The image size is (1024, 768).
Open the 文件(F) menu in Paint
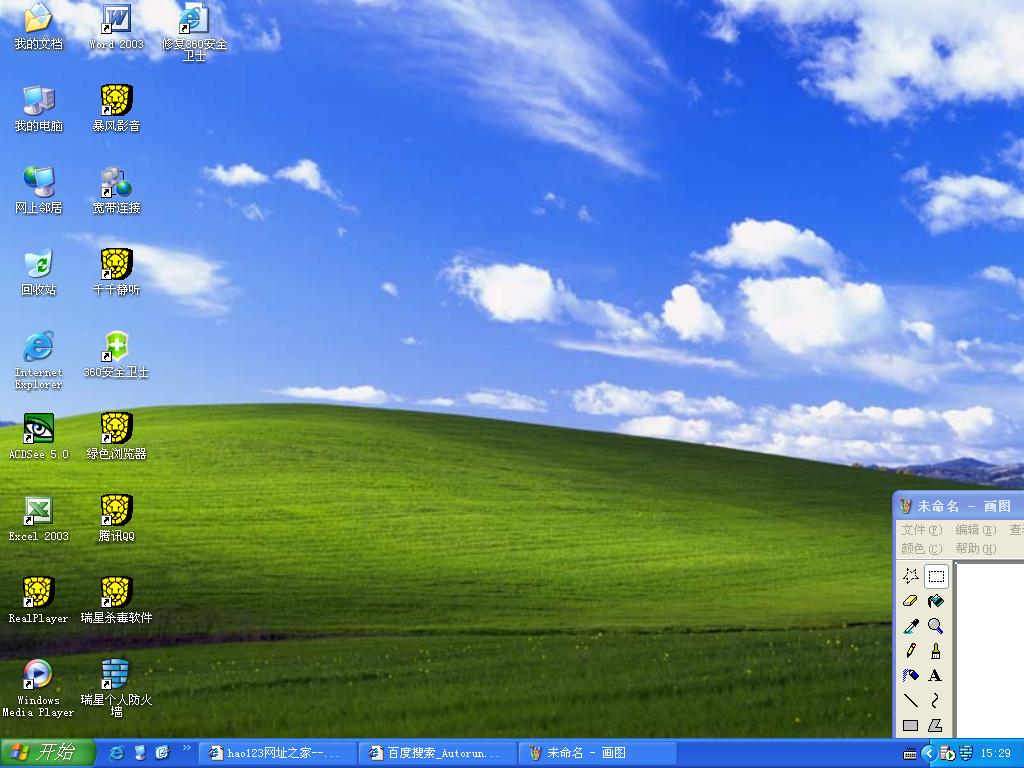[921, 530]
